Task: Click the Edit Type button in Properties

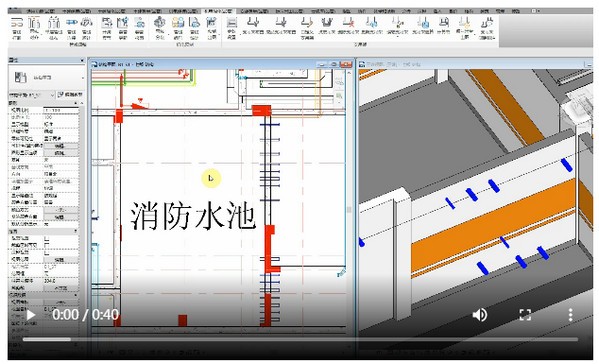Action: pyautogui.click(x=70, y=94)
